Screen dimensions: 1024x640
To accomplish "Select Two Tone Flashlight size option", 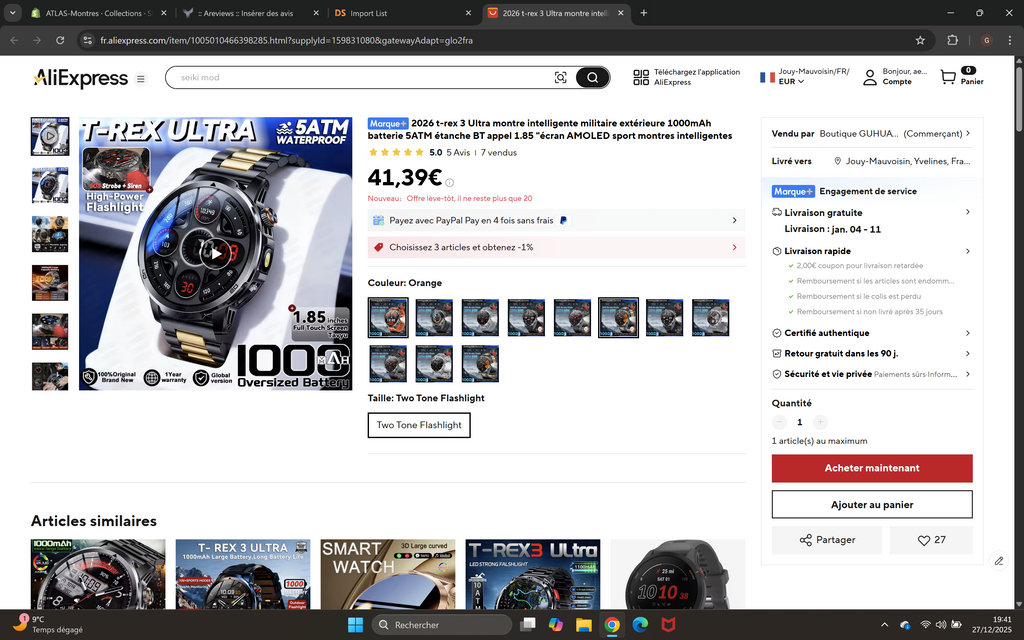I will pos(419,425).
